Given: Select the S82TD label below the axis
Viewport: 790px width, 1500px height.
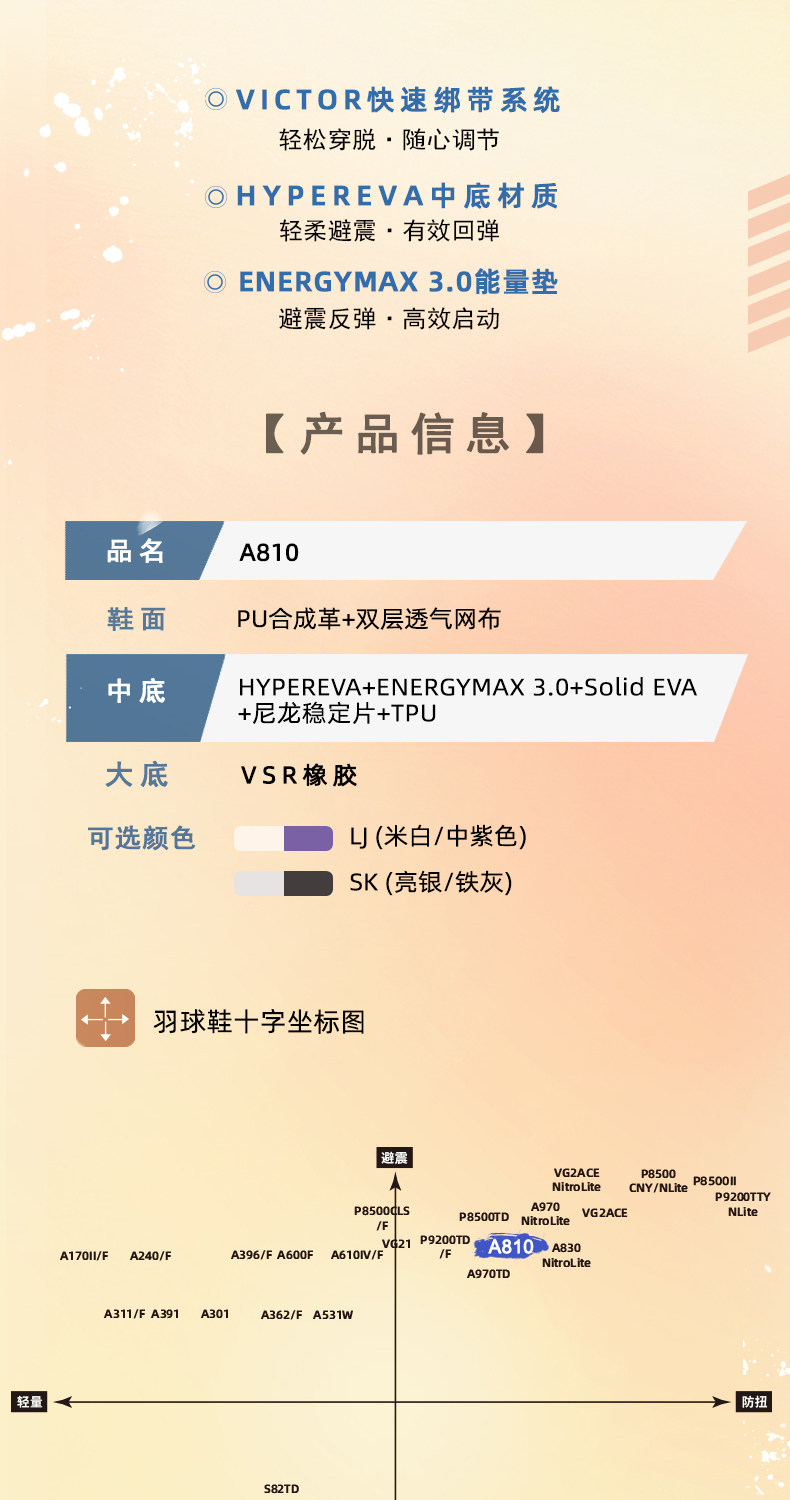Looking at the screenshot, I should tap(281, 1489).
